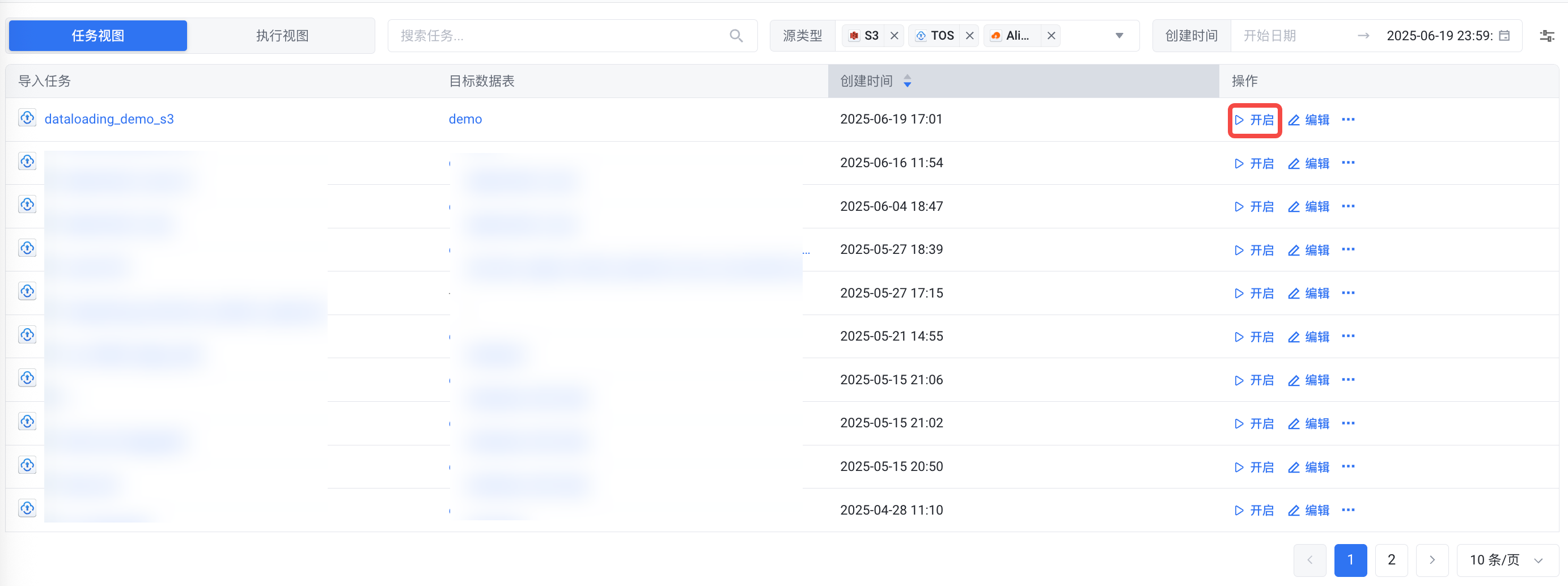Select page 1 in pagination
Viewport: 1568px width, 586px height.
tap(1350, 560)
